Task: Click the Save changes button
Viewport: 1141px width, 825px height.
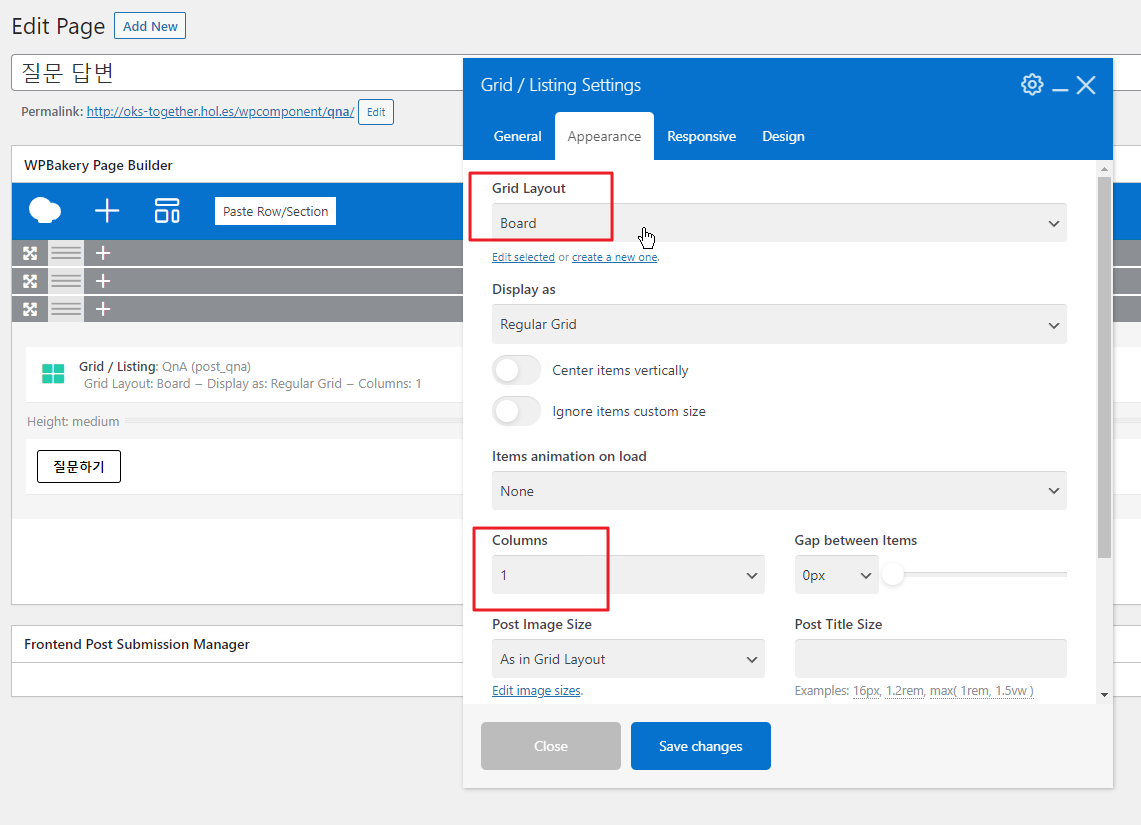Action: coord(701,746)
